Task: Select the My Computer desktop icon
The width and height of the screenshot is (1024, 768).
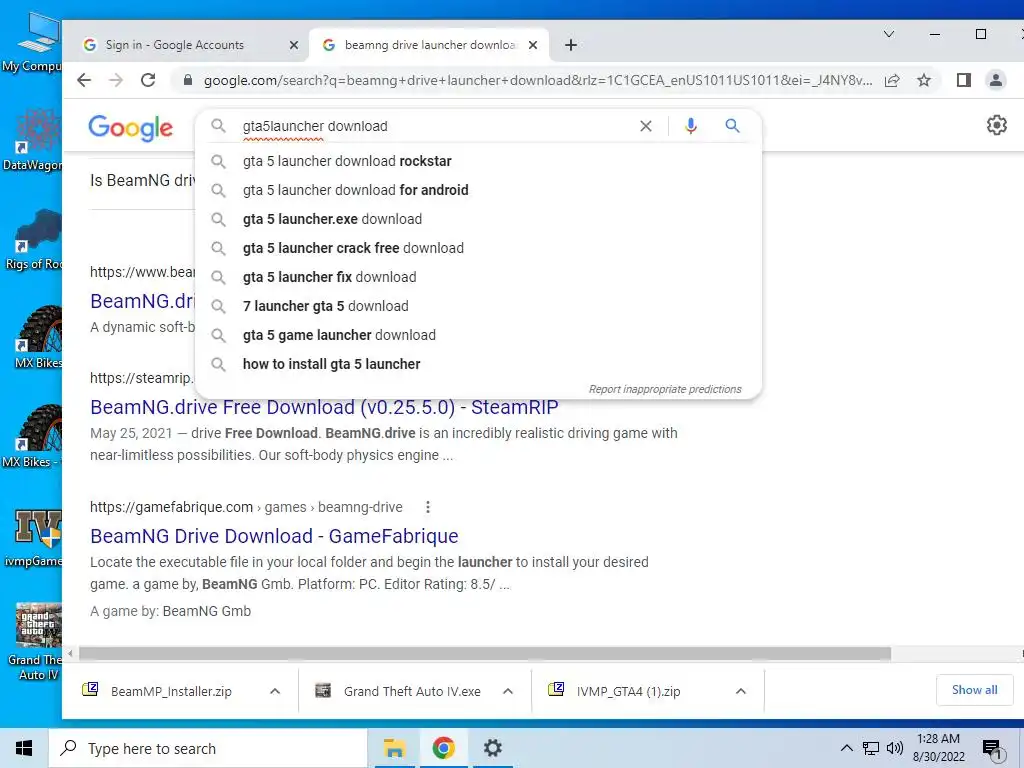Action: (35, 43)
